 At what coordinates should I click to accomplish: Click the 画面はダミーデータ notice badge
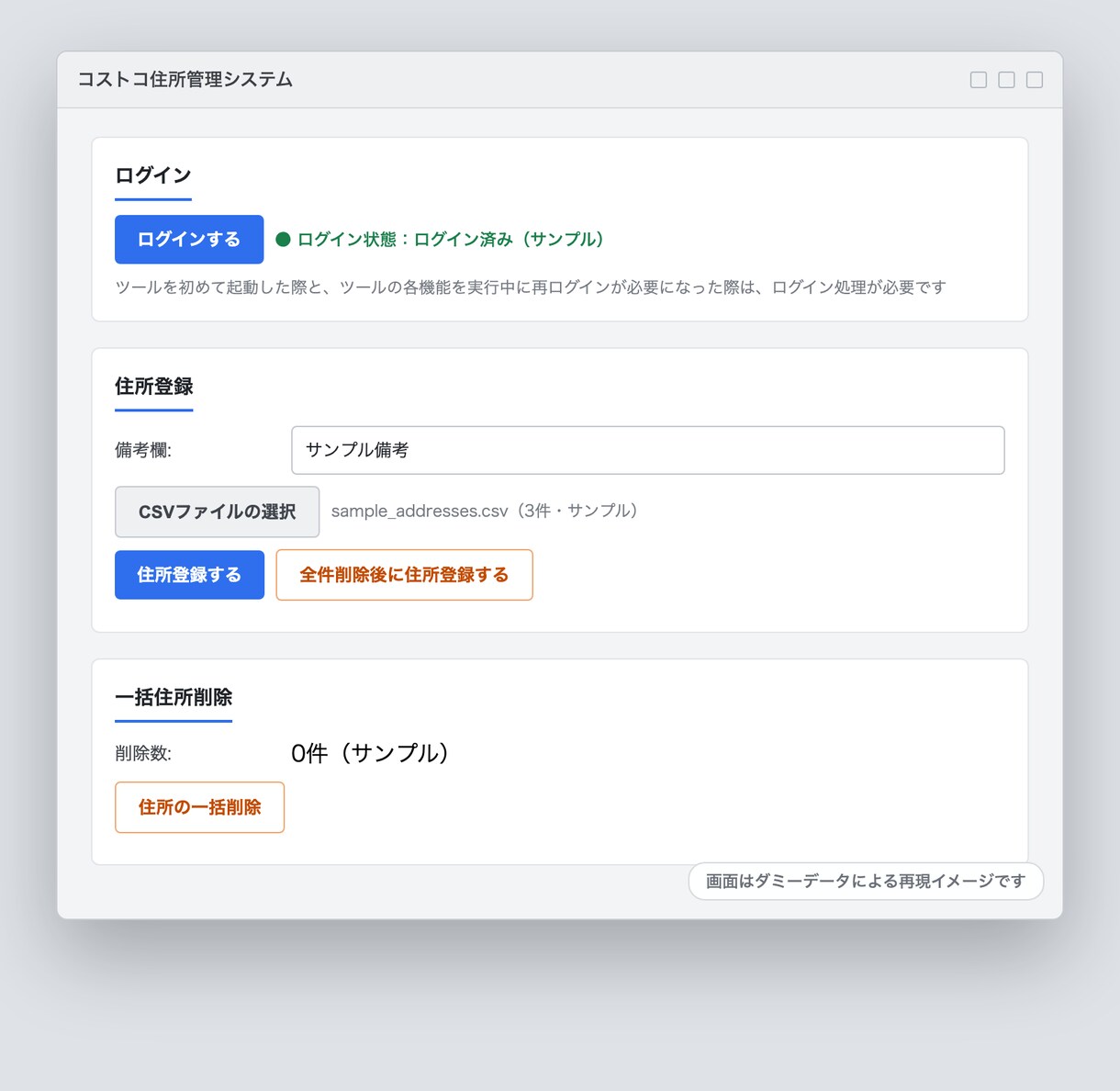coord(866,882)
